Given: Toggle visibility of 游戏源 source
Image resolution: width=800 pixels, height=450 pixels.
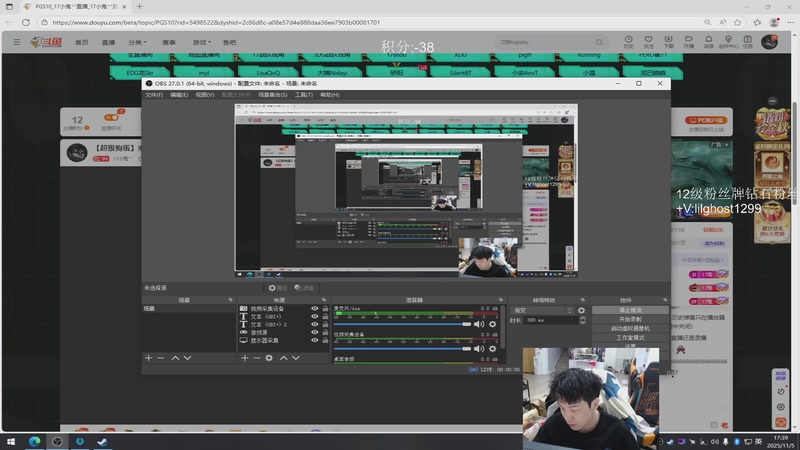Looking at the screenshot, I should point(314,332).
